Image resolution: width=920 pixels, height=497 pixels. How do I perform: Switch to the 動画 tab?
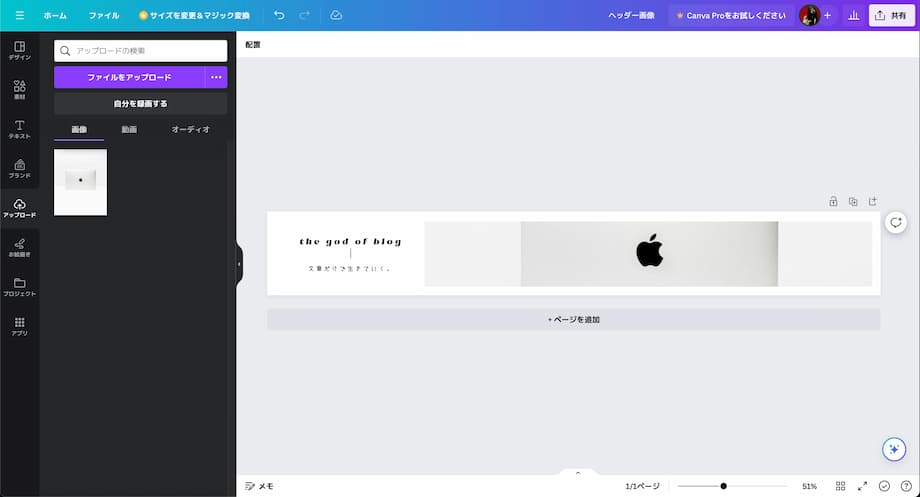point(129,130)
